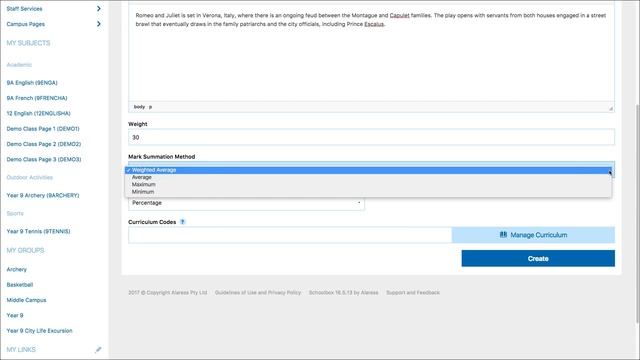Expand the Campus Pages chevron
The image size is (640, 360).
(98, 24)
